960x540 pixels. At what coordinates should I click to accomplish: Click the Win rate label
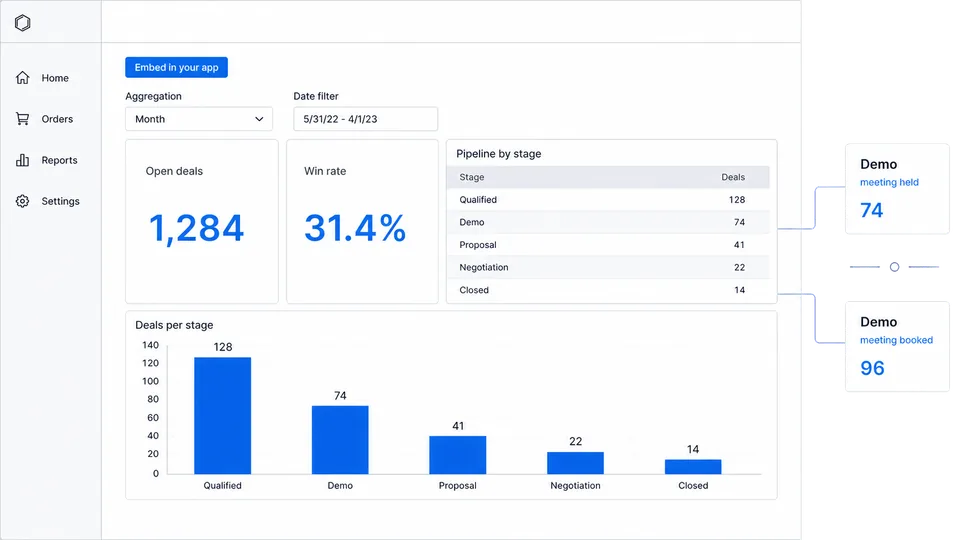click(324, 171)
